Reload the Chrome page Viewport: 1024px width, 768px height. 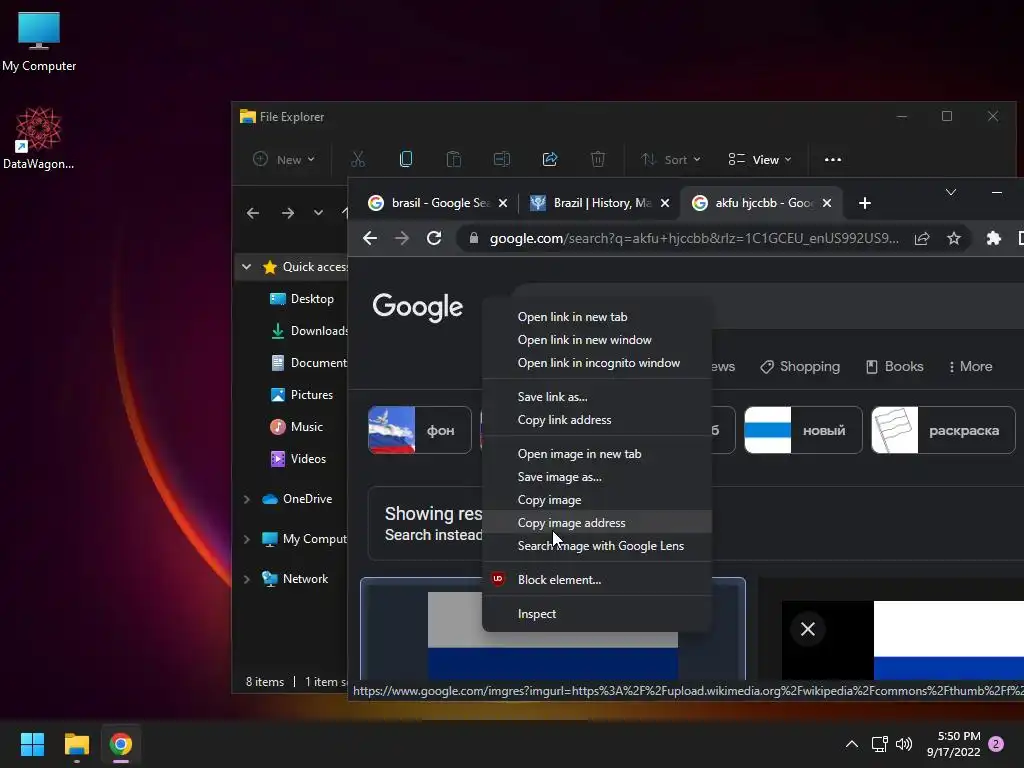[x=434, y=238]
